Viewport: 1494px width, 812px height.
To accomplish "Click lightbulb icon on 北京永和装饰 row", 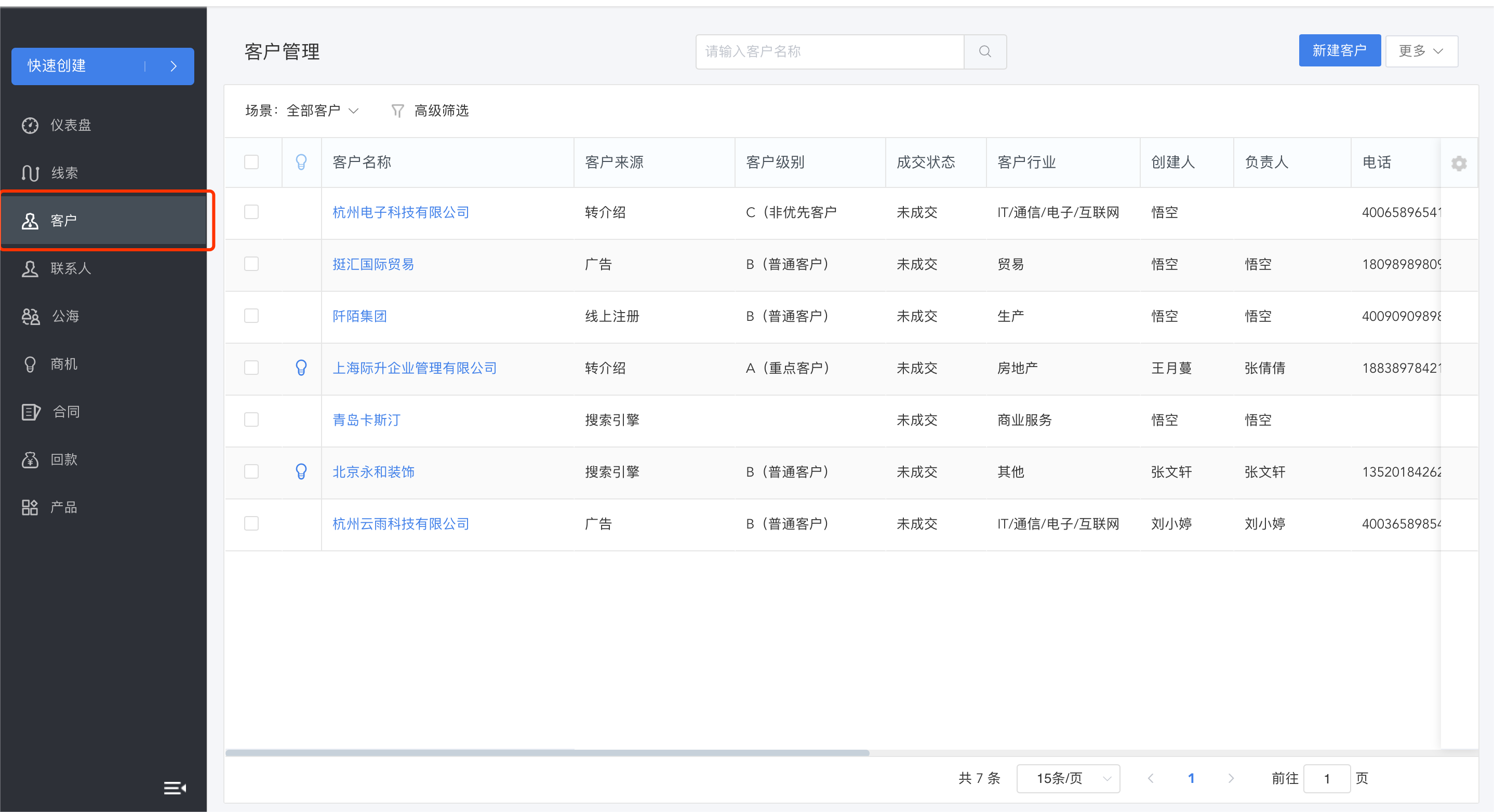I will [301, 472].
